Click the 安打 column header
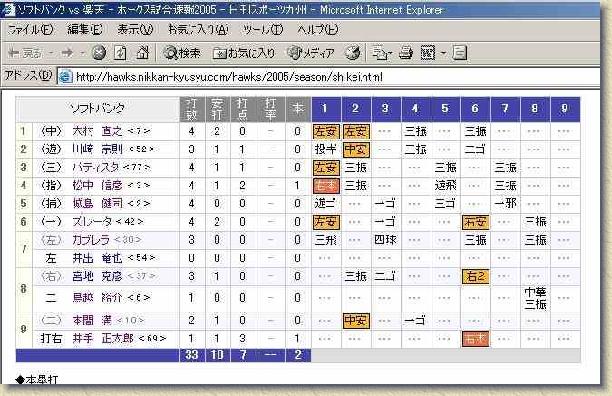 pyautogui.click(x=217, y=109)
